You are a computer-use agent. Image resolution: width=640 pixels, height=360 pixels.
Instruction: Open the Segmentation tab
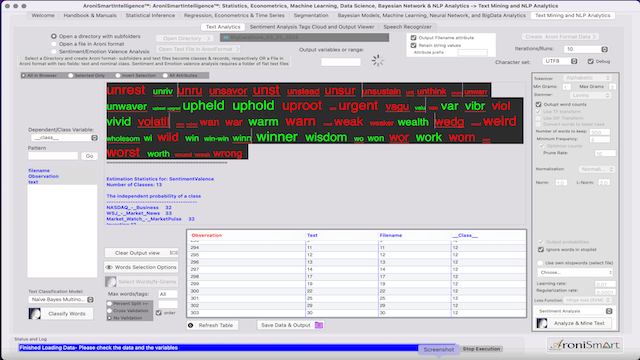[311, 16]
